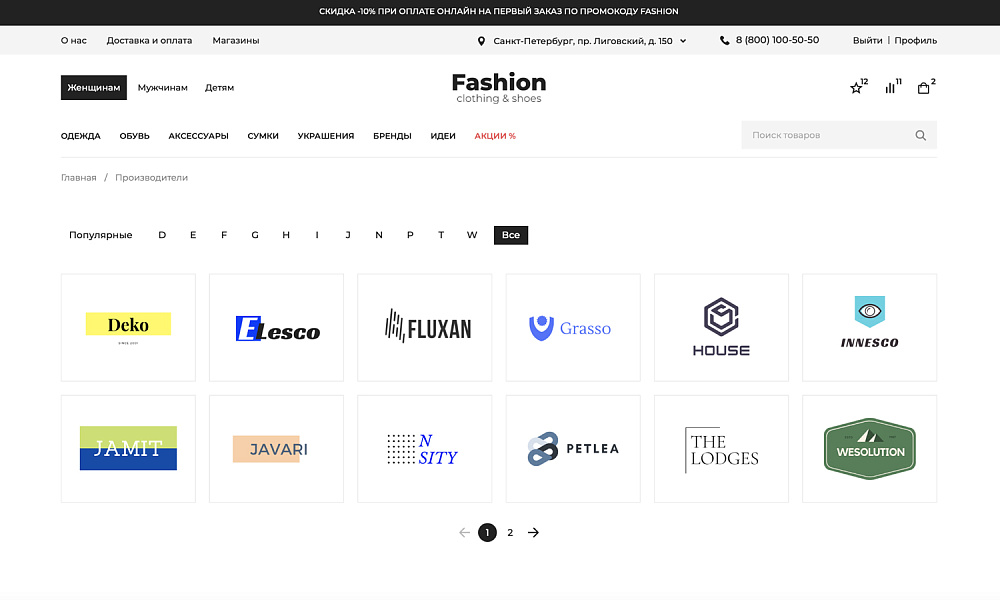Open favorites list with star icon

click(x=855, y=88)
